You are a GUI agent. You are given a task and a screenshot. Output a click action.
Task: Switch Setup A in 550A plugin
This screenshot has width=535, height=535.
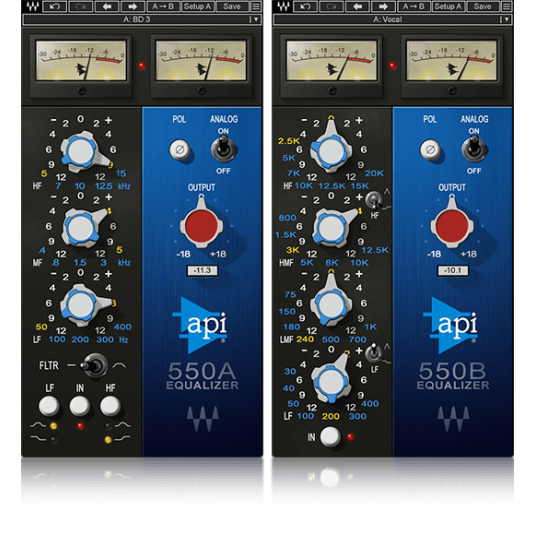pos(197,6)
